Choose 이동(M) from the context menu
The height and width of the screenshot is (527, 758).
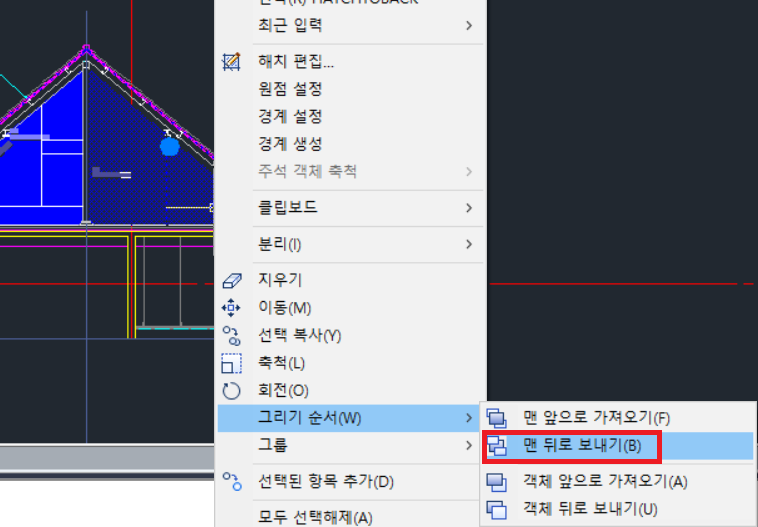[350, 307]
